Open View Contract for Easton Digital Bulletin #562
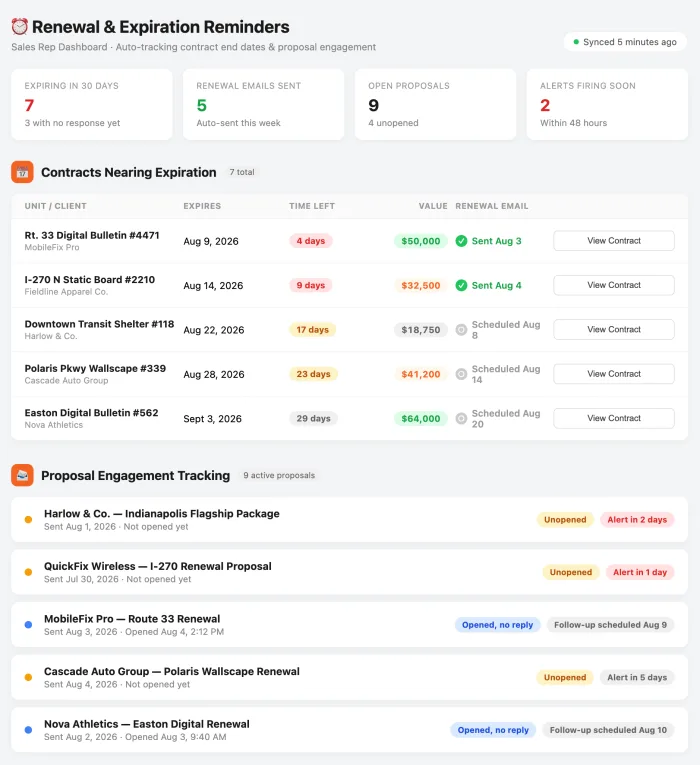This screenshot has width=700, height=765. point(614,419)
